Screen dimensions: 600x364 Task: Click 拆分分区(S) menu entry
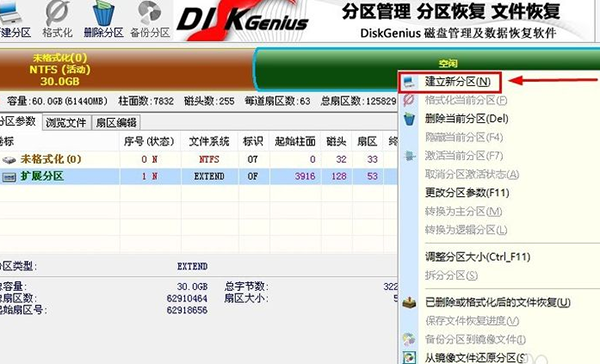pyautogui.click(x=451, y=275)
